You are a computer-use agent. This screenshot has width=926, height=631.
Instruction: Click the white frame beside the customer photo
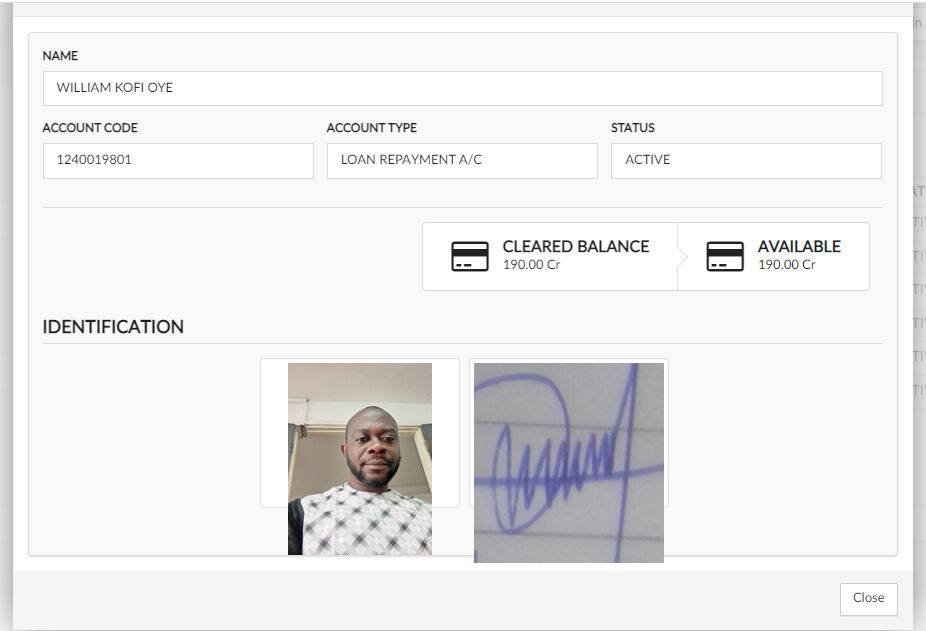tap(274, 432)
